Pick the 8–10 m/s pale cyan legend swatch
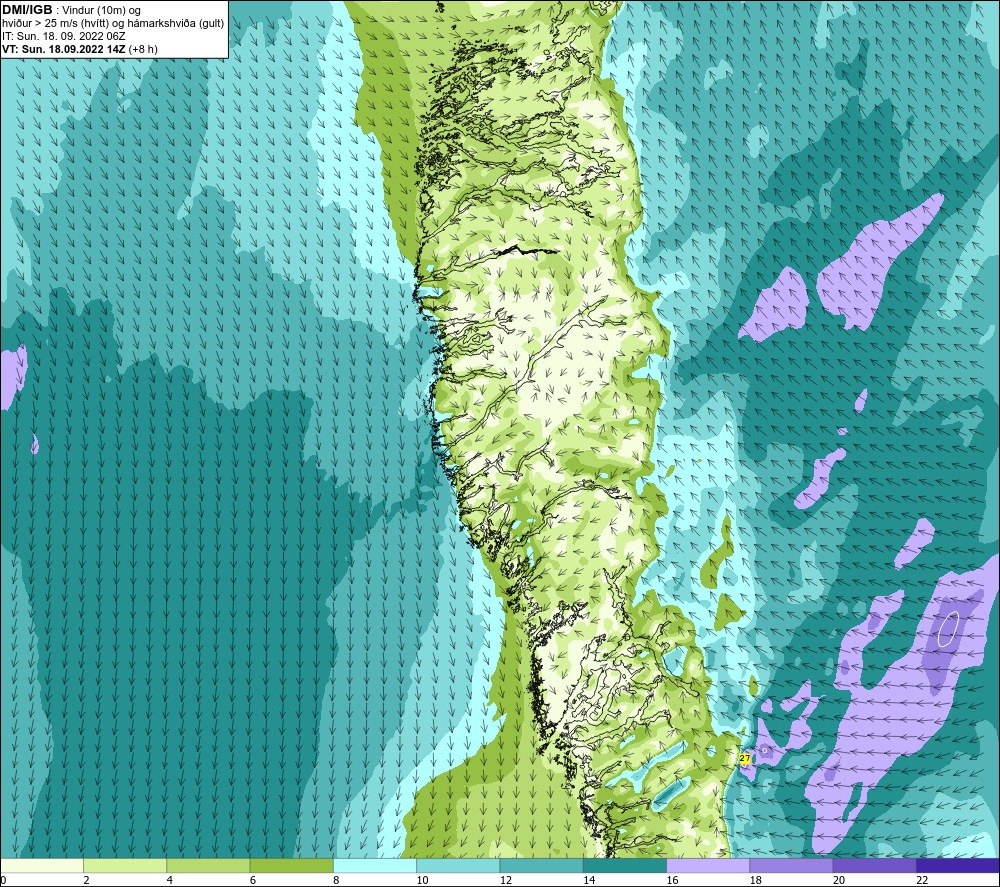 [375, 865]
